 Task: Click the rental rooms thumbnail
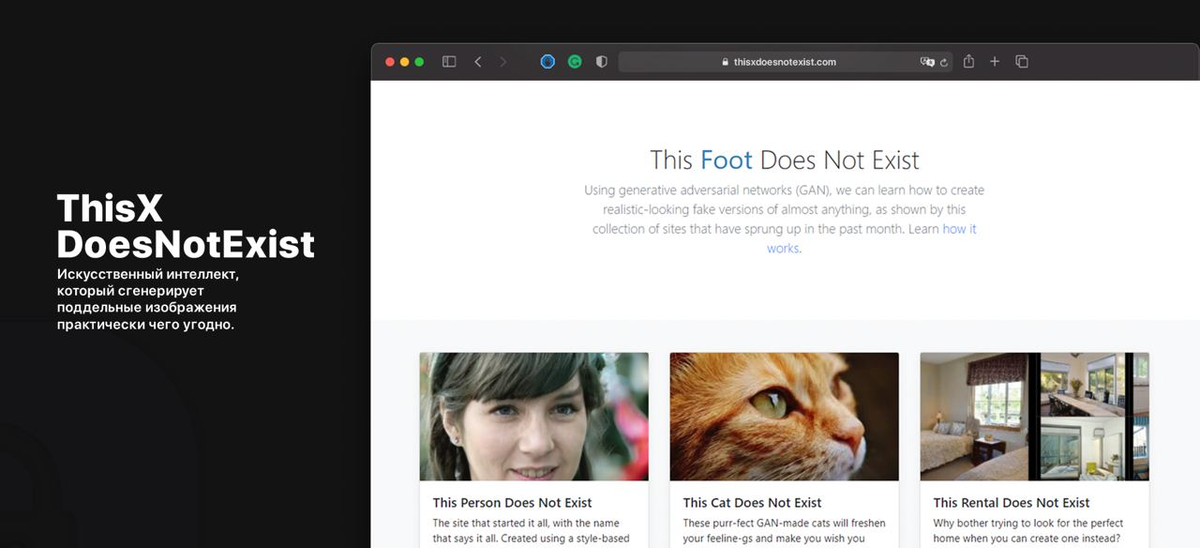click(1034, 416)
